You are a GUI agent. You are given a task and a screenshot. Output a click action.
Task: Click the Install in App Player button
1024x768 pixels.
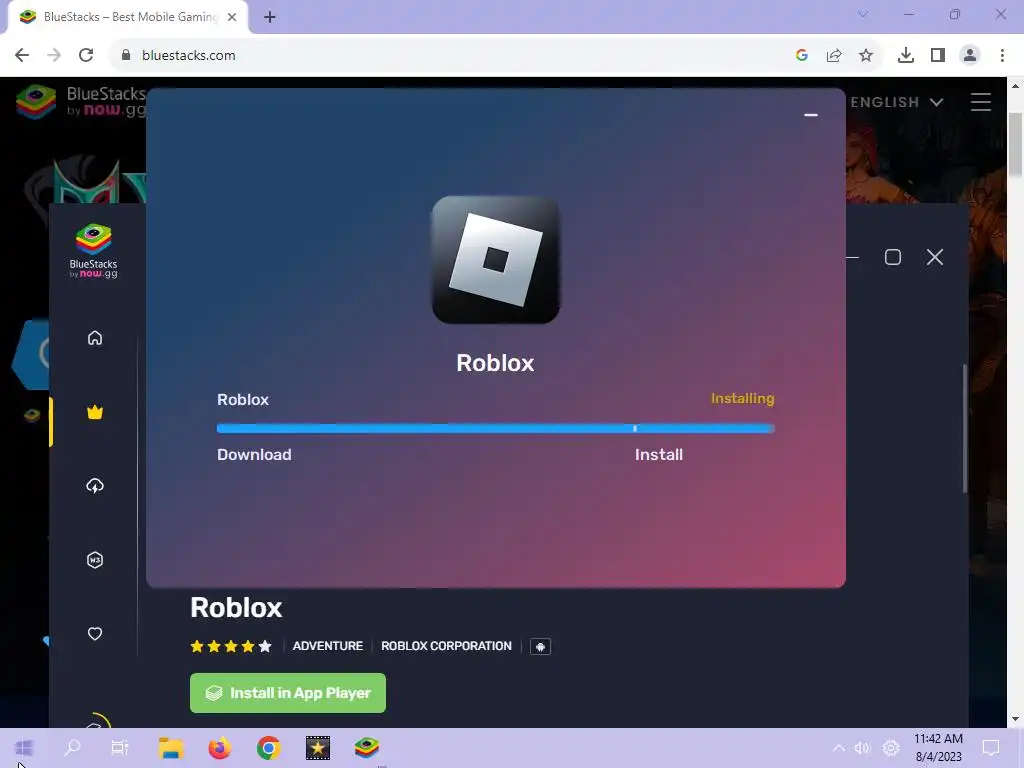click(288, 693)
